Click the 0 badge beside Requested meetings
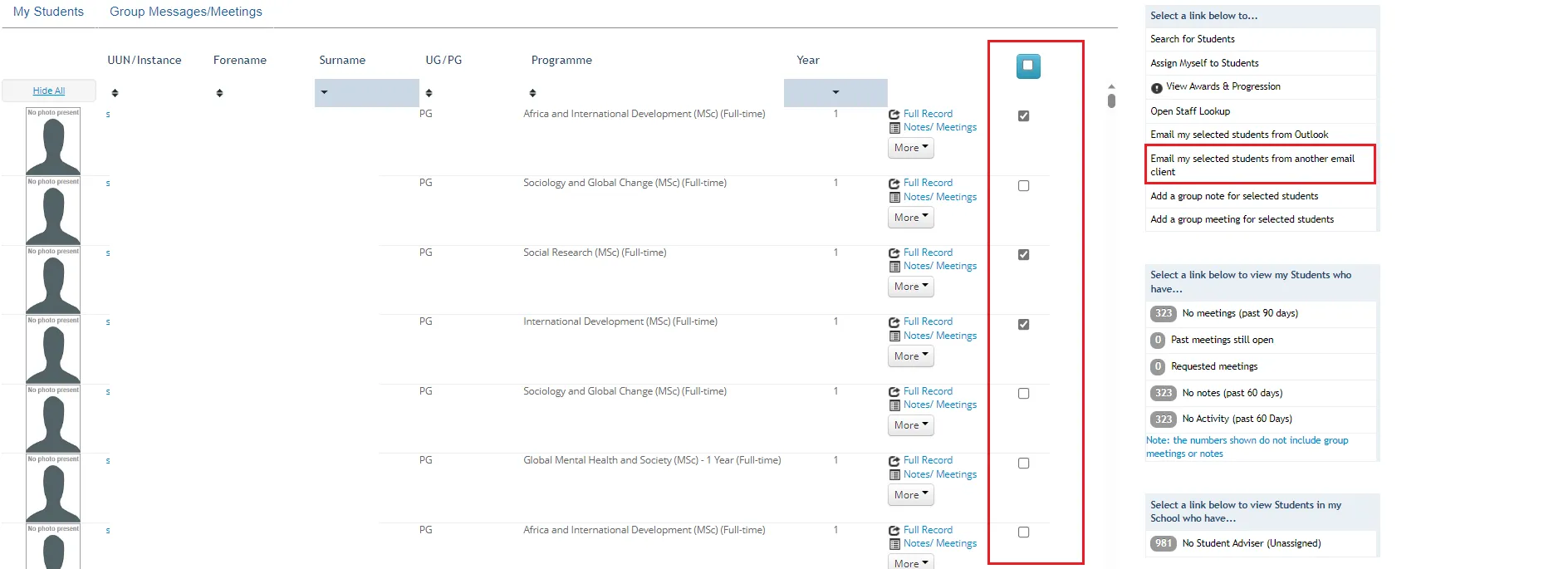The height and width of the screenshot is (569, 1568). point(1158,366)
